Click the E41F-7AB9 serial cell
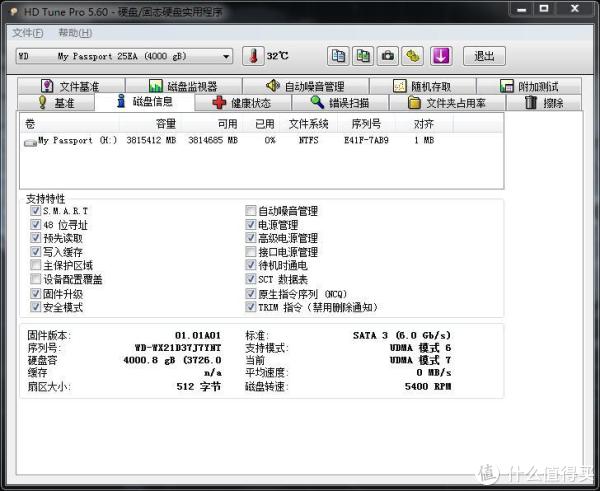 tap(366, 140)
